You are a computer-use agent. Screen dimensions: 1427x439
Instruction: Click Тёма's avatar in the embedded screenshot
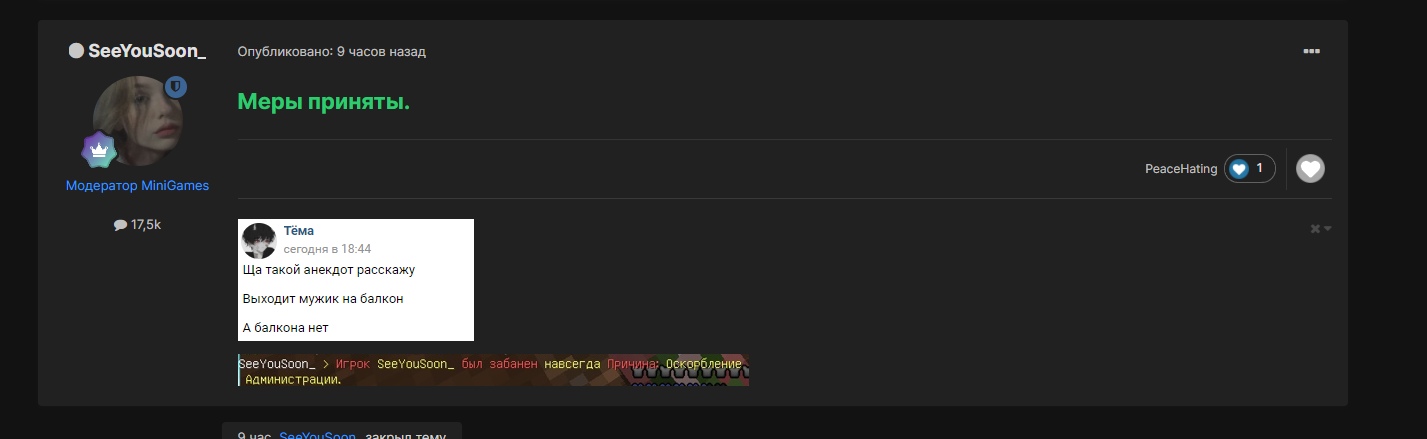click(x=259, y=240)
